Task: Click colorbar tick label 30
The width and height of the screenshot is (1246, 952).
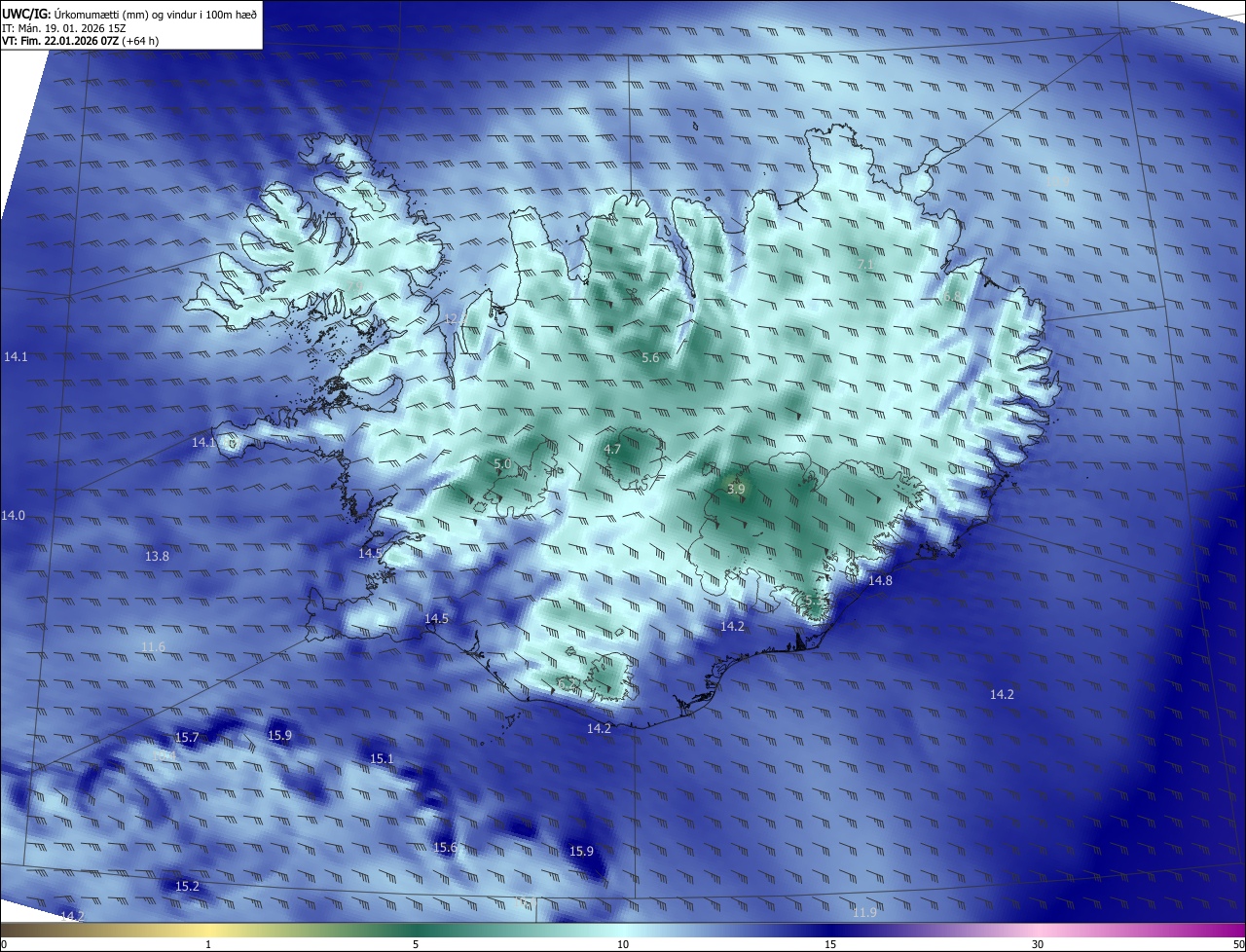Action: tap(1038, 944)
